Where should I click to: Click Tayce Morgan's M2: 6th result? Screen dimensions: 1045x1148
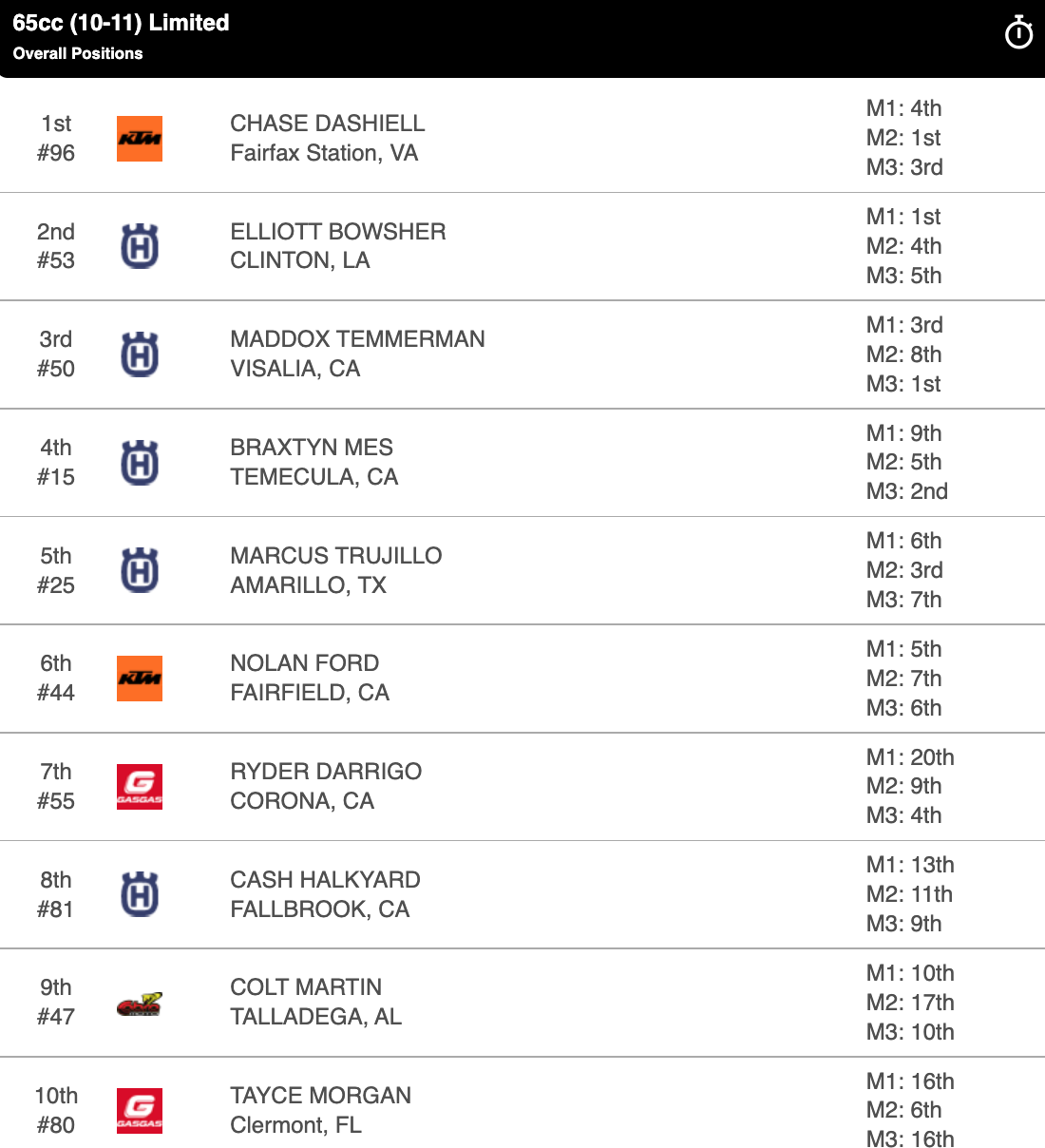point(903,1110)
